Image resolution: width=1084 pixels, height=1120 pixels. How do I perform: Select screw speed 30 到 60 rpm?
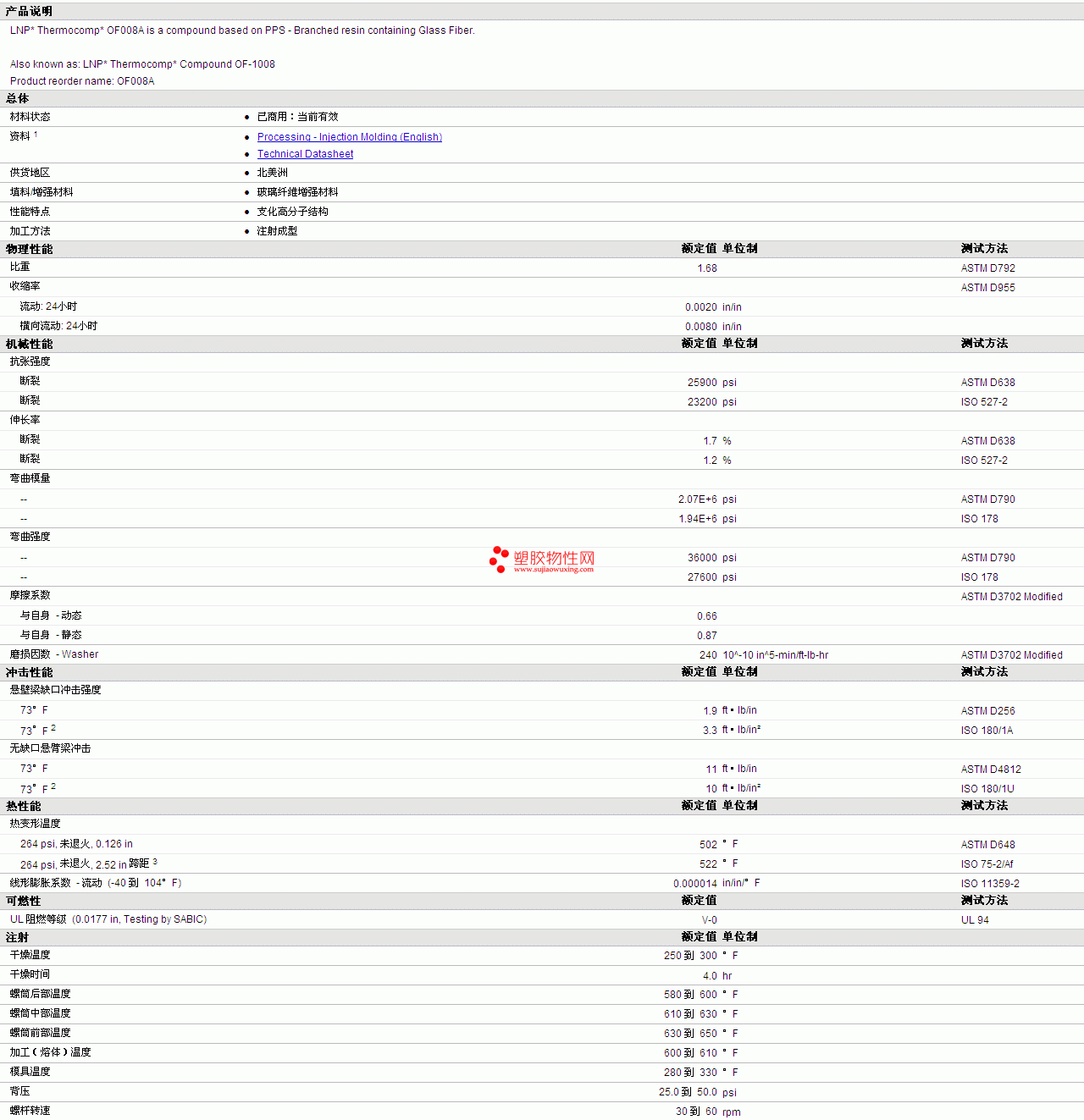pyautogui.click(x=708, y=1112)
